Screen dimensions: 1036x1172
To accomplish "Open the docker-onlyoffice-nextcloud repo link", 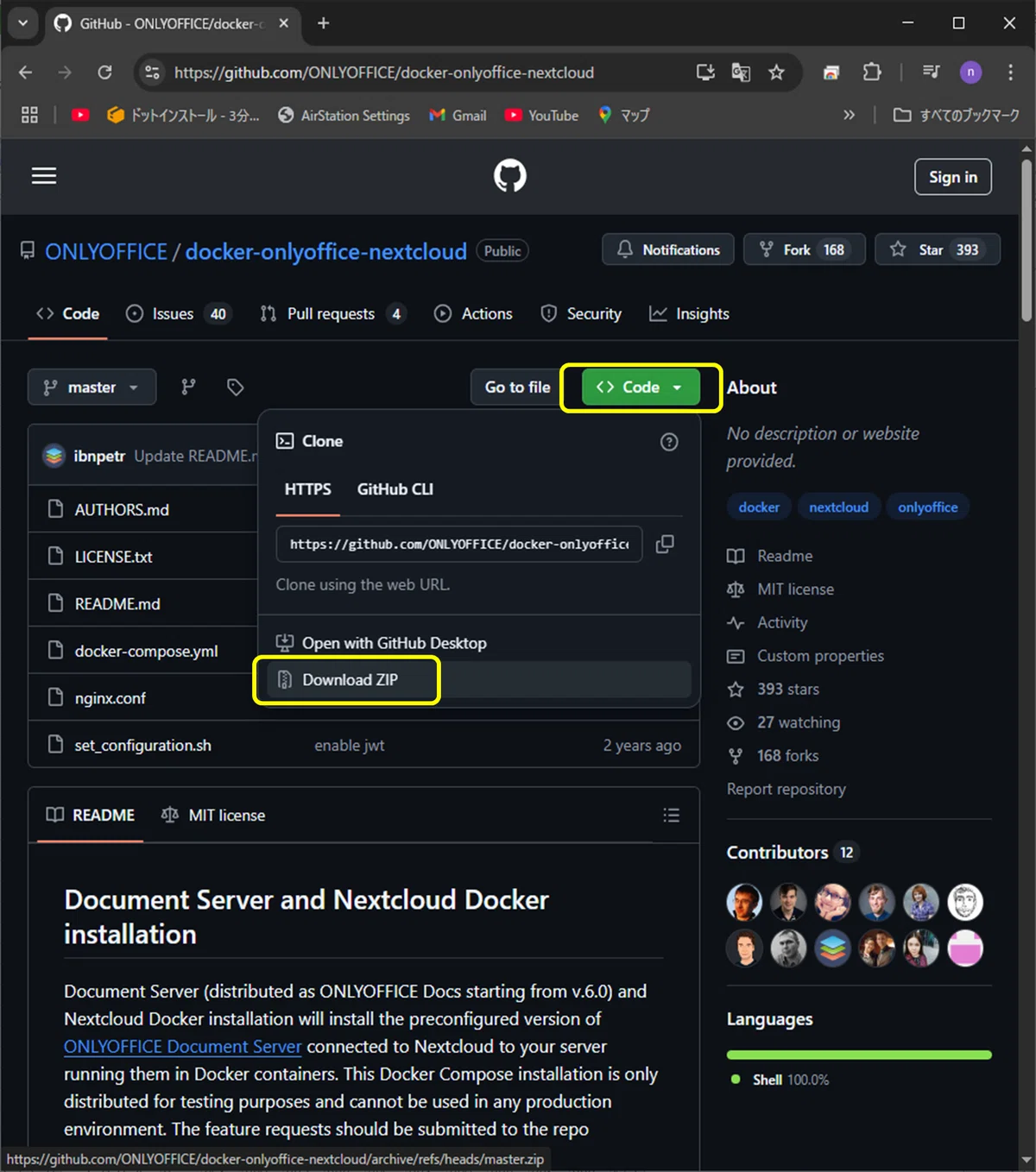I will [326, 252].
